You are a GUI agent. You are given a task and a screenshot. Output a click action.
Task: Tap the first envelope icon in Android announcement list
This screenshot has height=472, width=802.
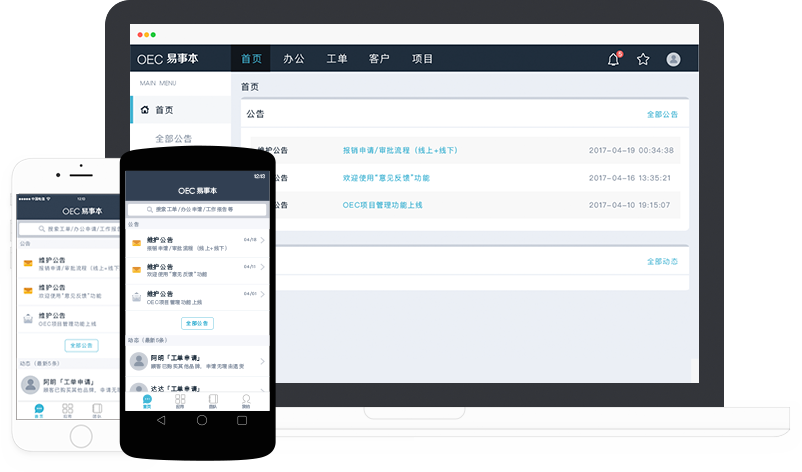click(x=136, y=243)
